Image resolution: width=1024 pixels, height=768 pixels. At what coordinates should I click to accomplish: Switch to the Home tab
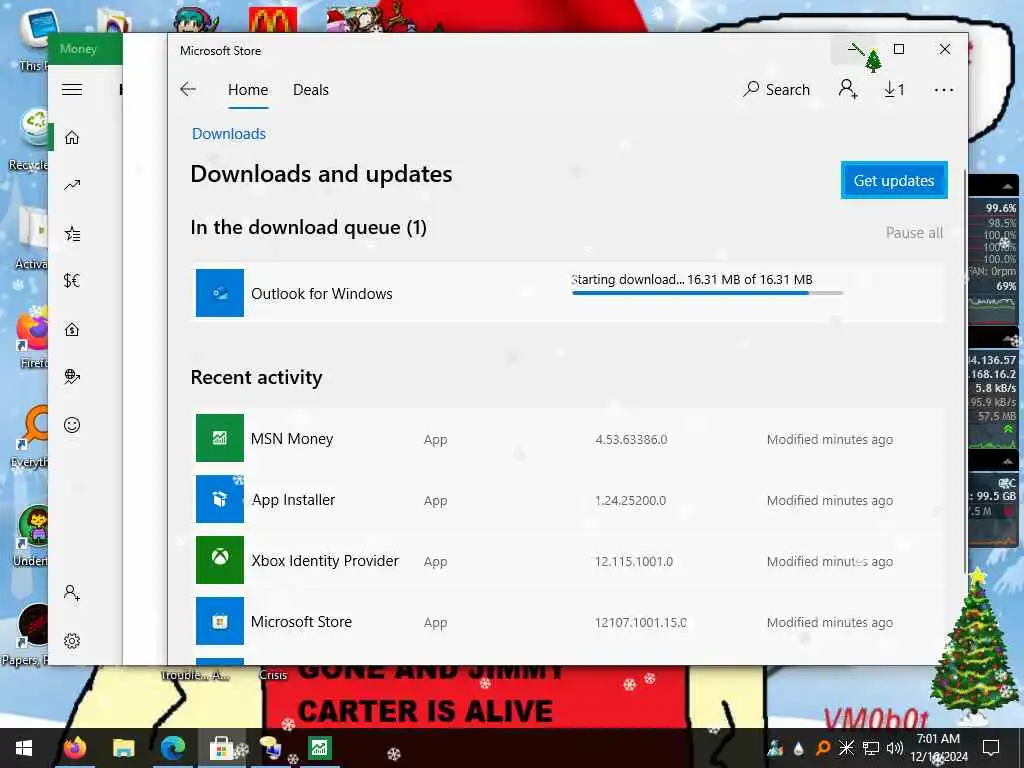click(248, 89)
